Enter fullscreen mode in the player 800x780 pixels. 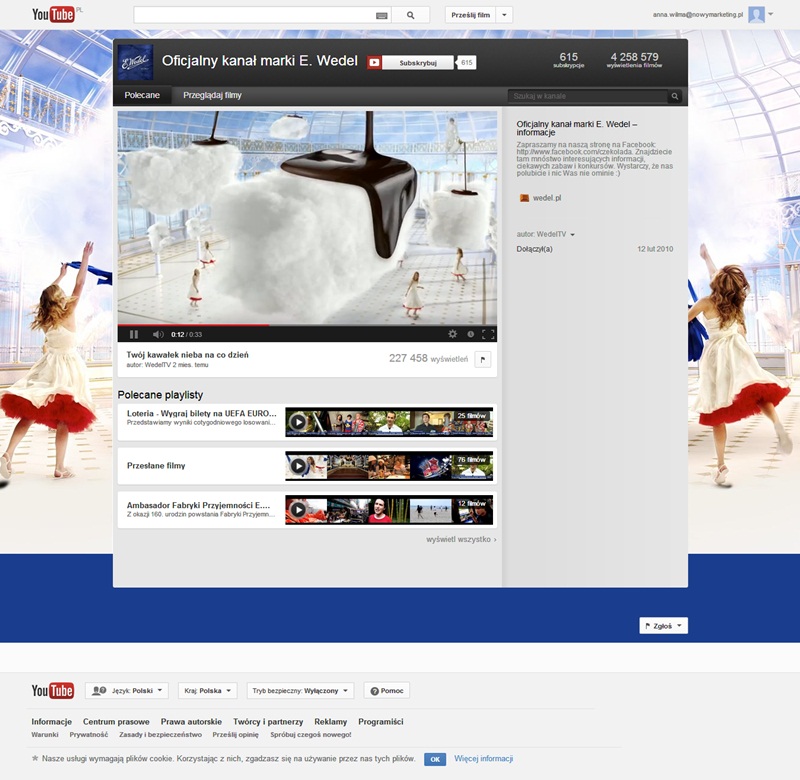click(488, 334)
